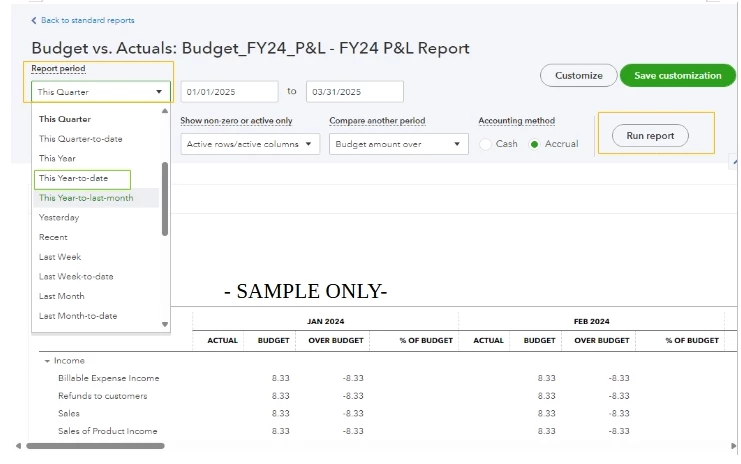The height and width of the screenshot is (464, 741).
Task: Open Budget amount over dropdown
Action: point(398,144)
